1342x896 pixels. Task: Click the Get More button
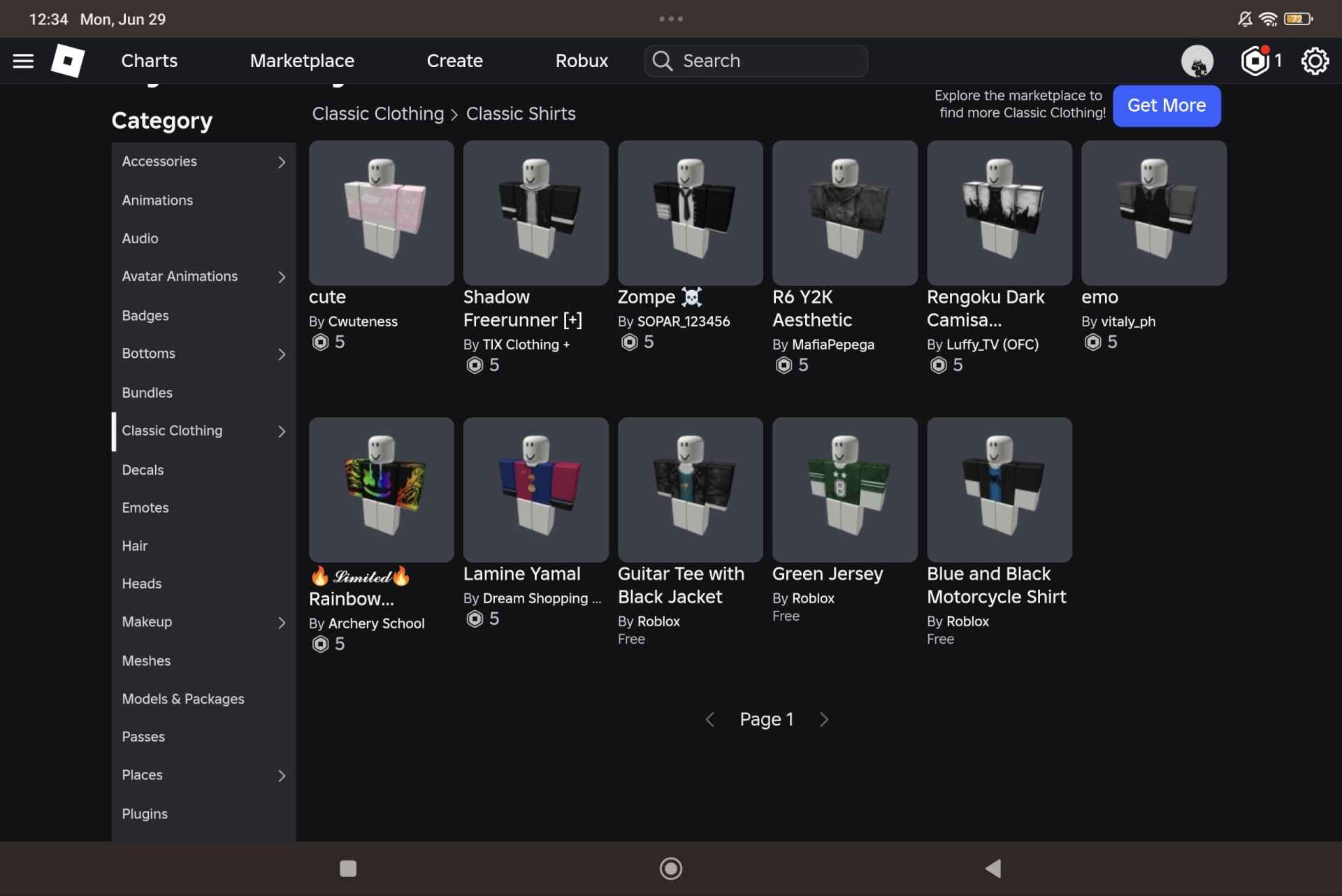tap(1167, 106)
